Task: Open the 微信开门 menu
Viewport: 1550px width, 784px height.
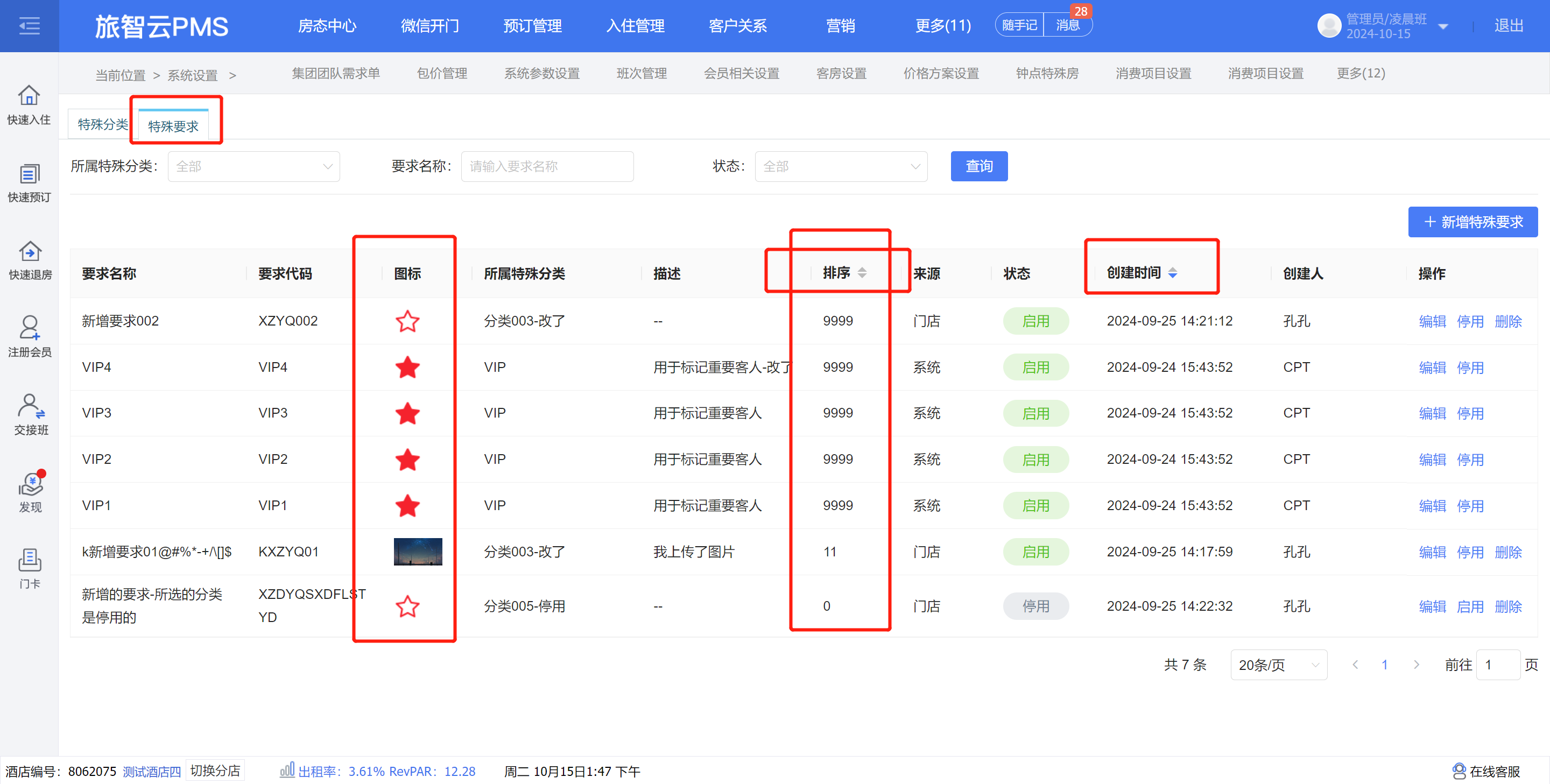Action: tap(429, 26)
